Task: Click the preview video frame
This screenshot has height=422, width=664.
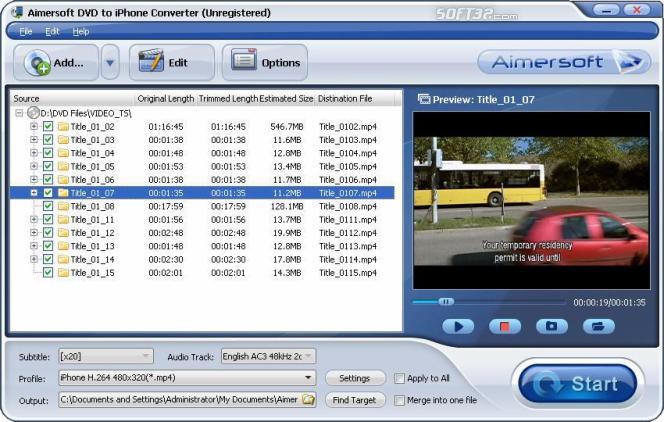Action: [x=531, y=201]
